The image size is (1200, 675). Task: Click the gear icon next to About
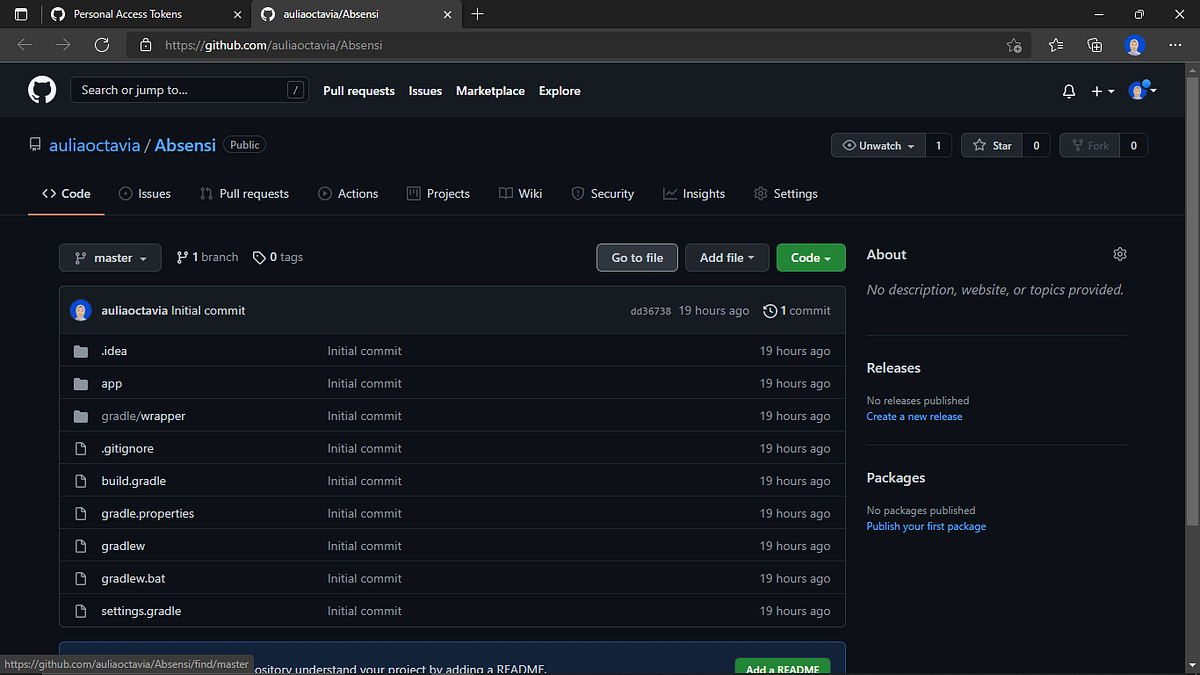1119,254
